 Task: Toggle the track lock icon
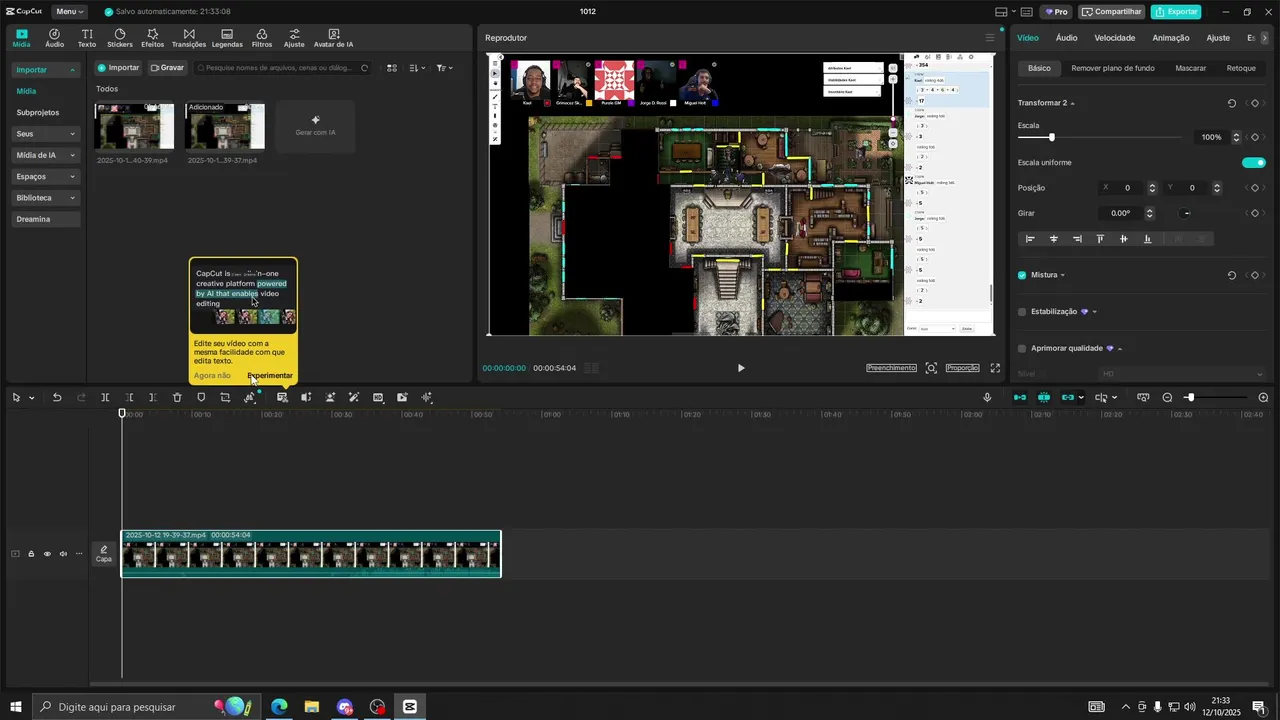31,554
